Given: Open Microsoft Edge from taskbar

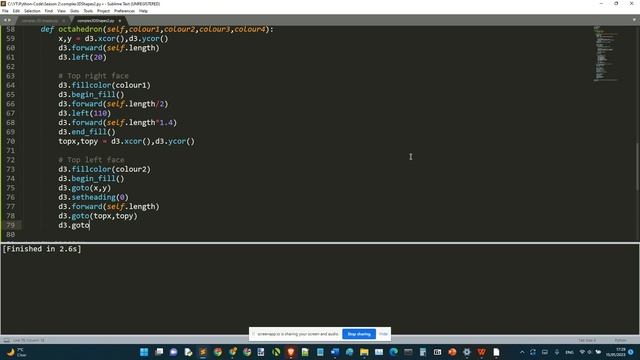Looking at the screenshot, I should click(393, 352).
